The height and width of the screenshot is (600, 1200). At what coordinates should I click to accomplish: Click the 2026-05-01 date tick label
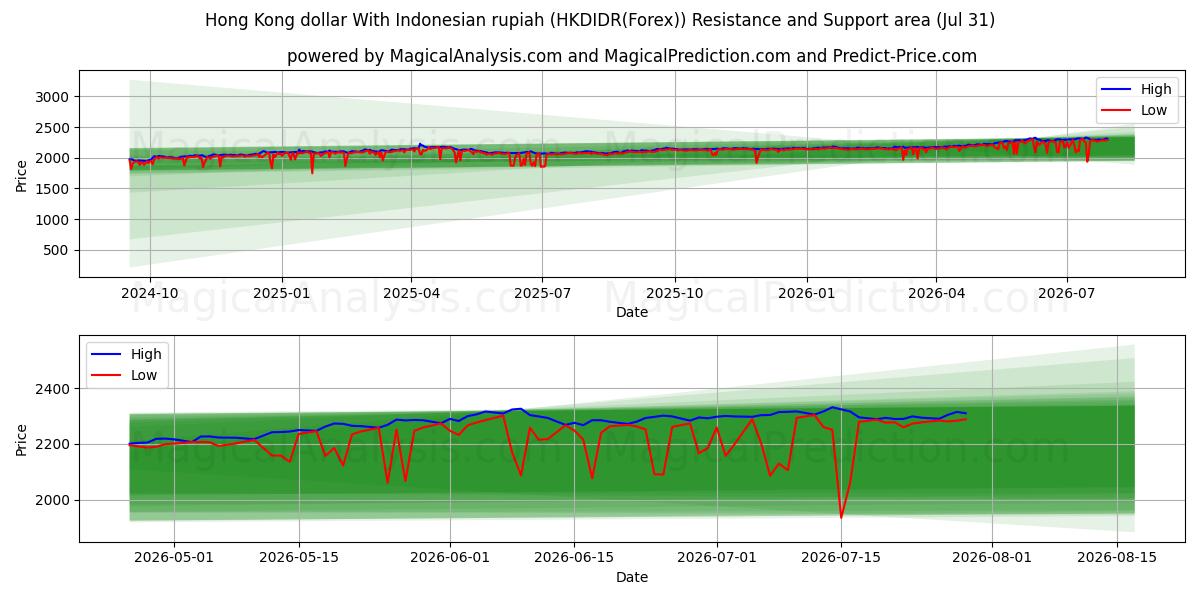tap(174, 558)
